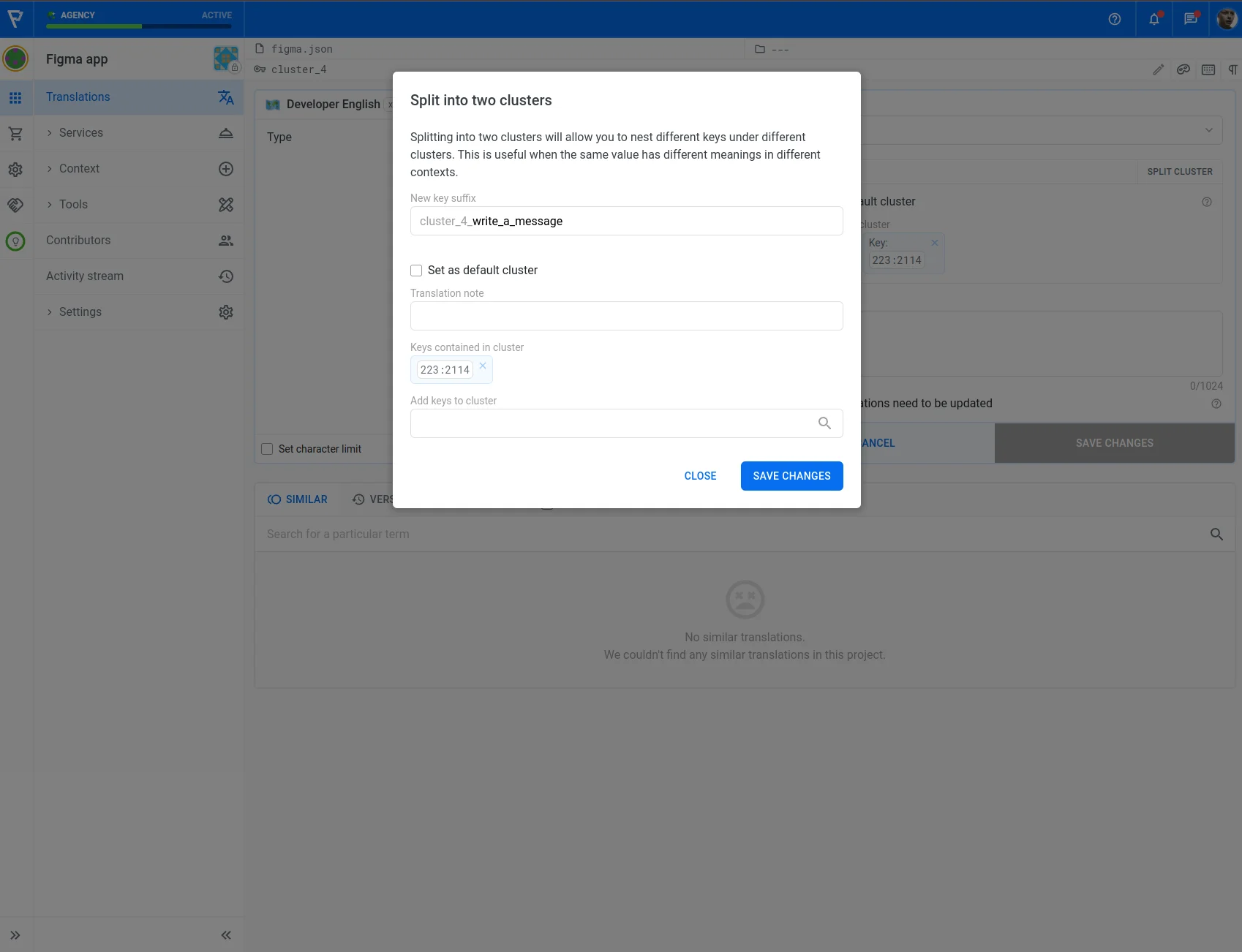
Task: Open the help question mark icon
Action: pos(1114,19)
